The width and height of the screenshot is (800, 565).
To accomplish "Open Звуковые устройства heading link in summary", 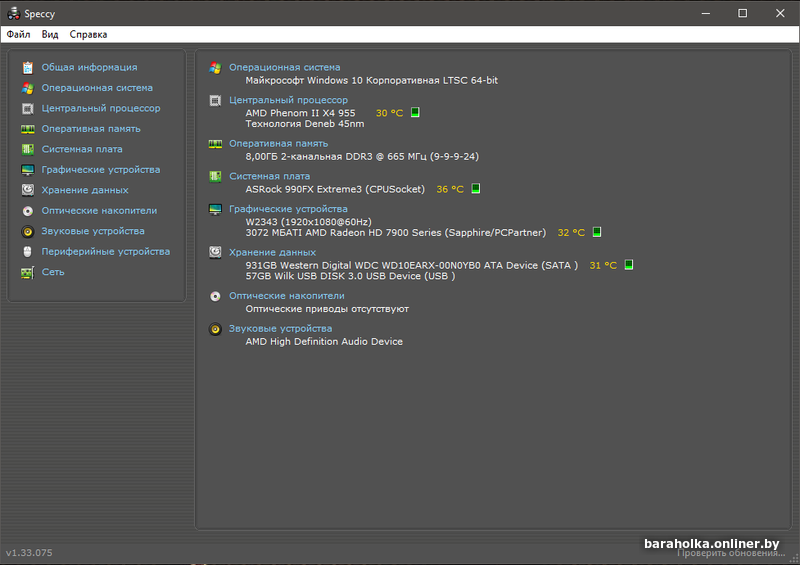I will click(x=280, y=328).
